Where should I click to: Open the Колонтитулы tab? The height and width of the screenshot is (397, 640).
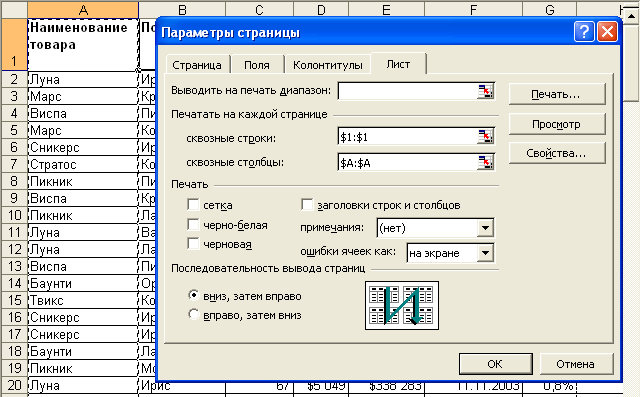(x=328, y=65)
